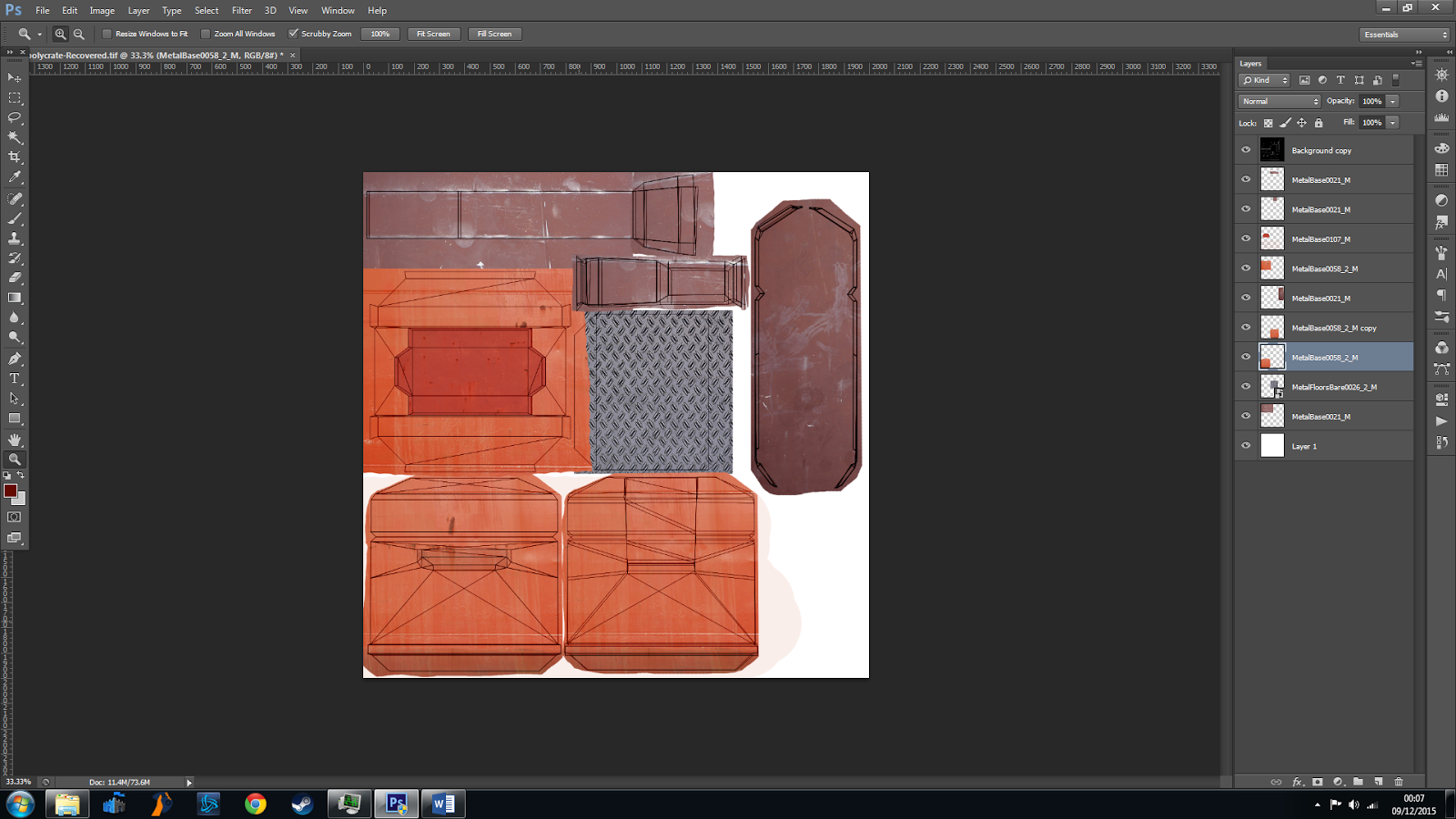Open the Normal blend mode dropdown
Screen dimensions: 1456x819
[1278, 101]
